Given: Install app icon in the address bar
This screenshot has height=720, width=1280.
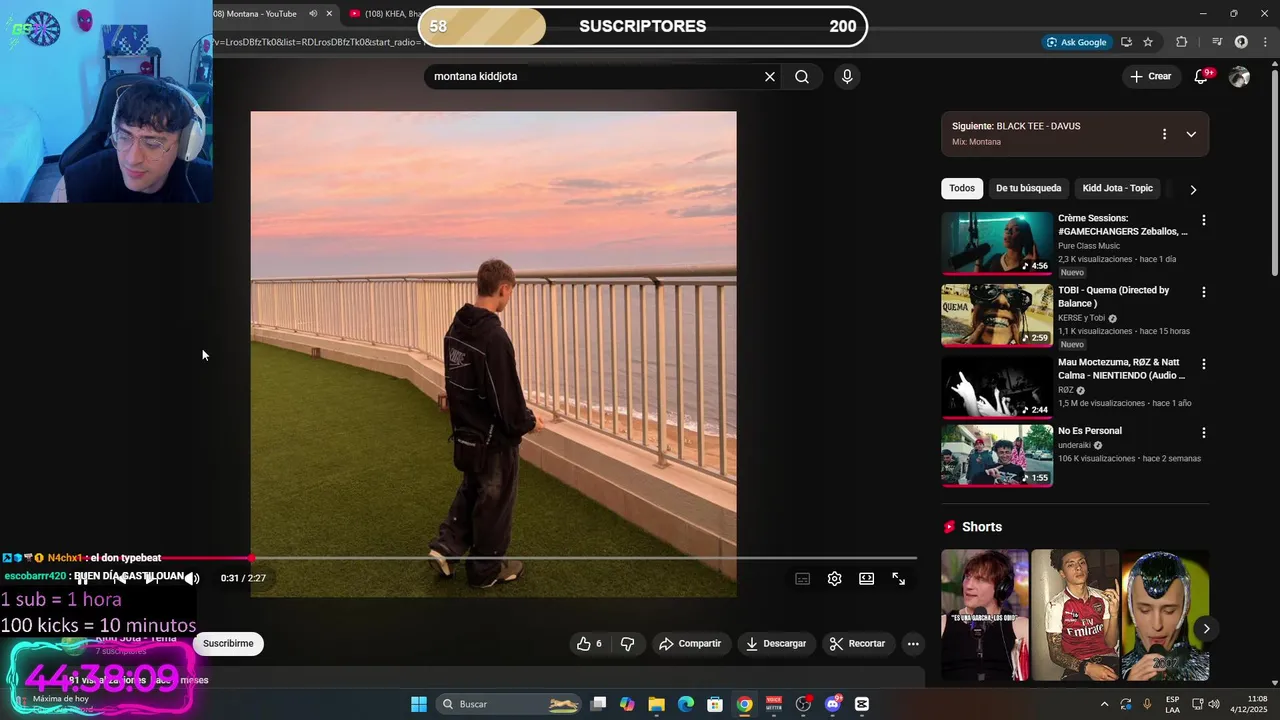Looking at the screenshot, I should click(x=1126, y=42).
